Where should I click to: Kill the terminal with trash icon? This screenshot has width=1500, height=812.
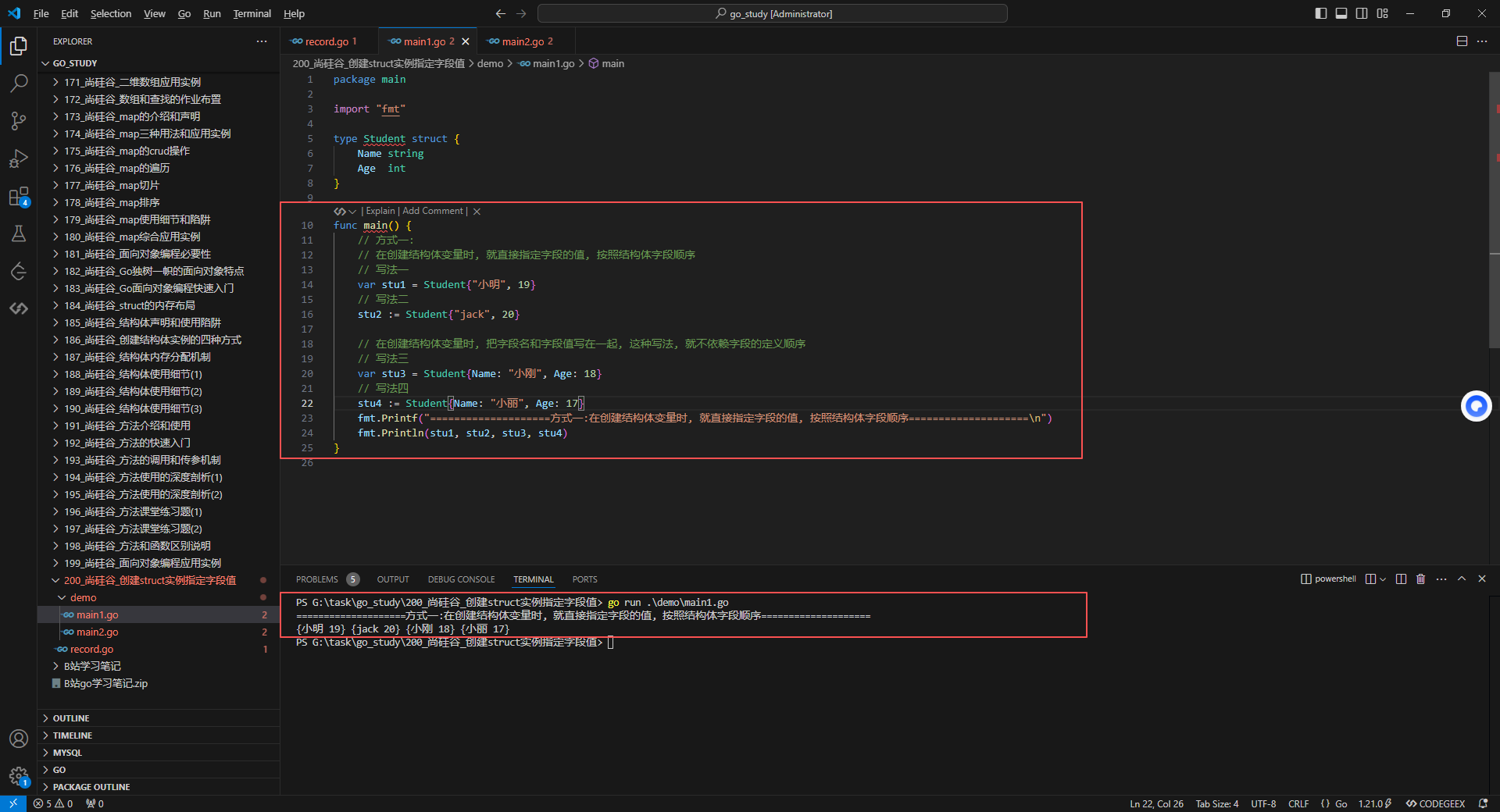click(x=1421, y=579)
